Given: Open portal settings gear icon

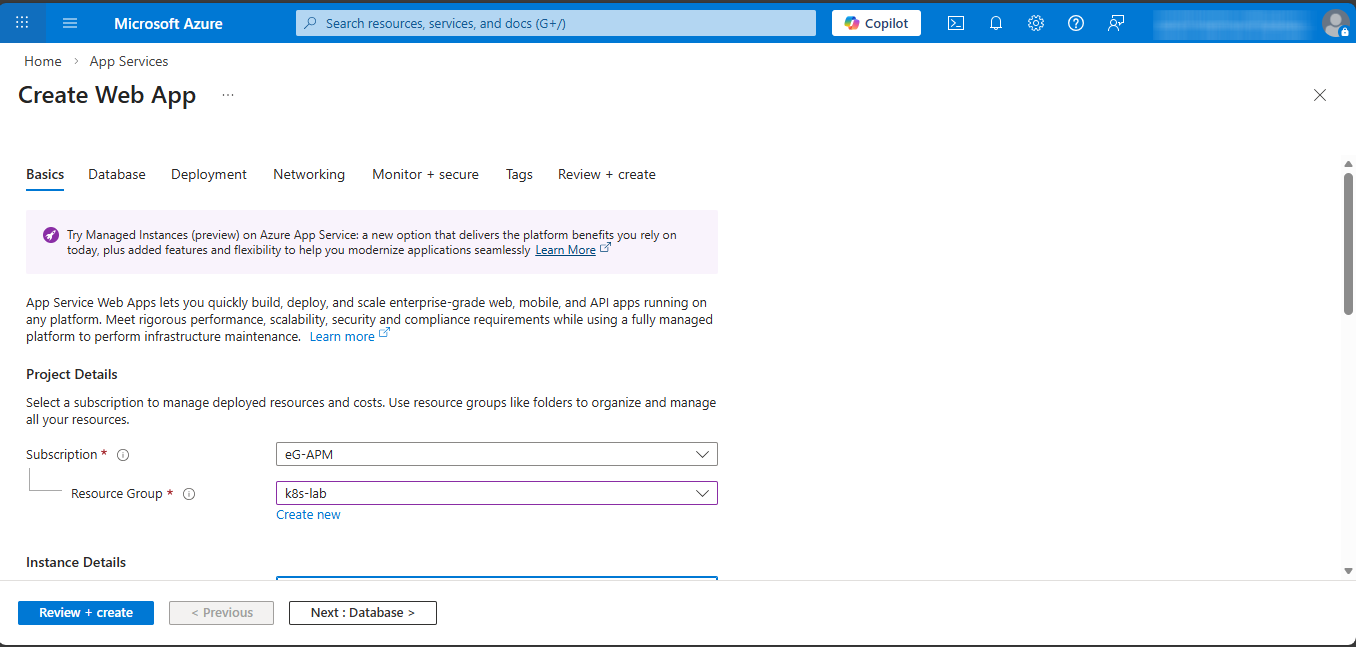Looking at the screenshot, I should tap(1036, 23).
